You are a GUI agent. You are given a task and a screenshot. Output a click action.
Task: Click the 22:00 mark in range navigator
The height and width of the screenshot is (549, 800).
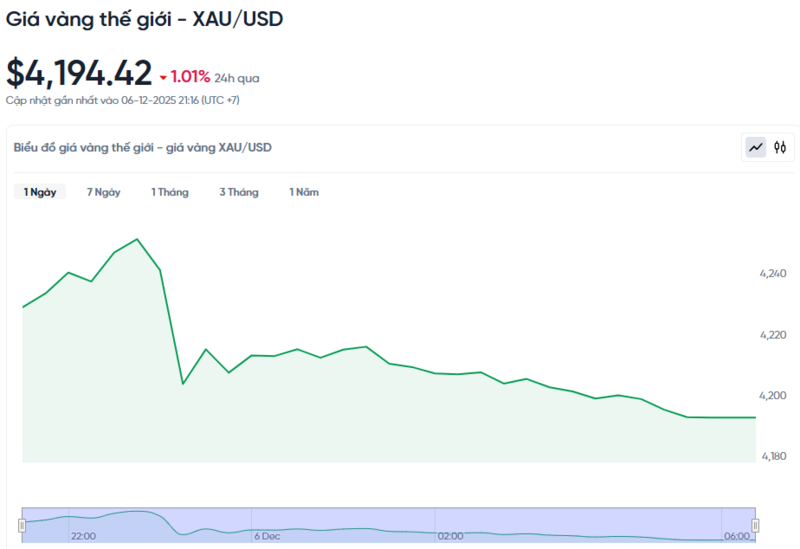click(x=83, y=536)
